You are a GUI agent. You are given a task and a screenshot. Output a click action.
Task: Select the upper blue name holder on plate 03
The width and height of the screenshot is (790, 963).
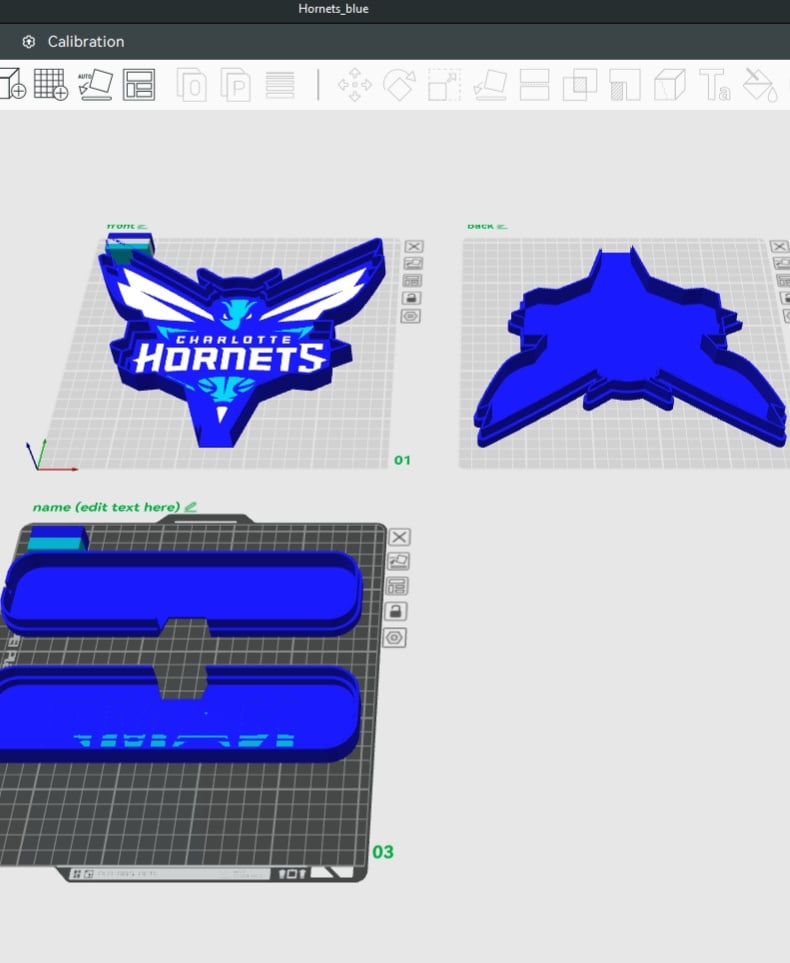pos(182,593)
